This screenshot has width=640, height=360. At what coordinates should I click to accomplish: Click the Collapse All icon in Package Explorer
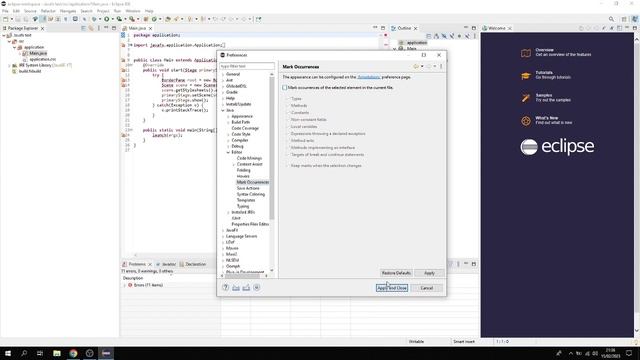[83, 28]
